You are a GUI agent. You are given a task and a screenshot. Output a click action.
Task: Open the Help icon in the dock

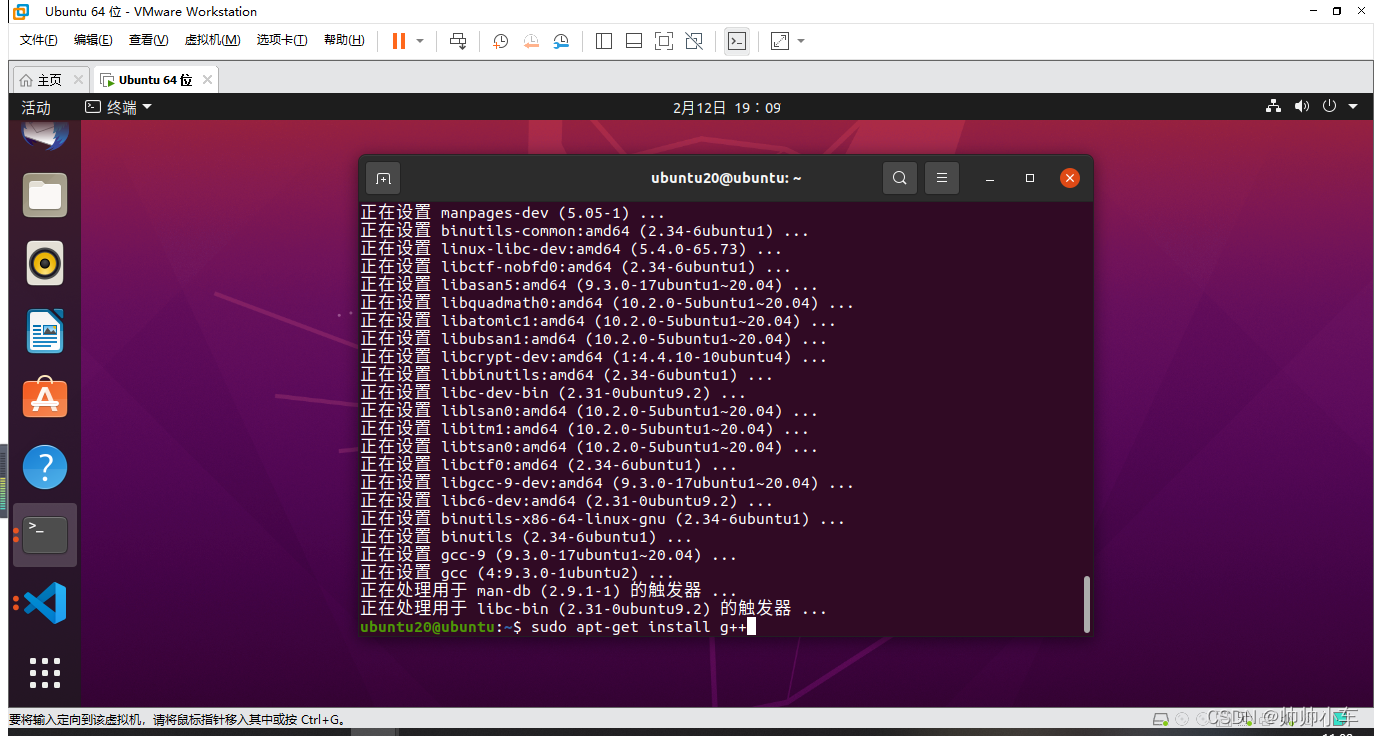(x=45, y=467)
